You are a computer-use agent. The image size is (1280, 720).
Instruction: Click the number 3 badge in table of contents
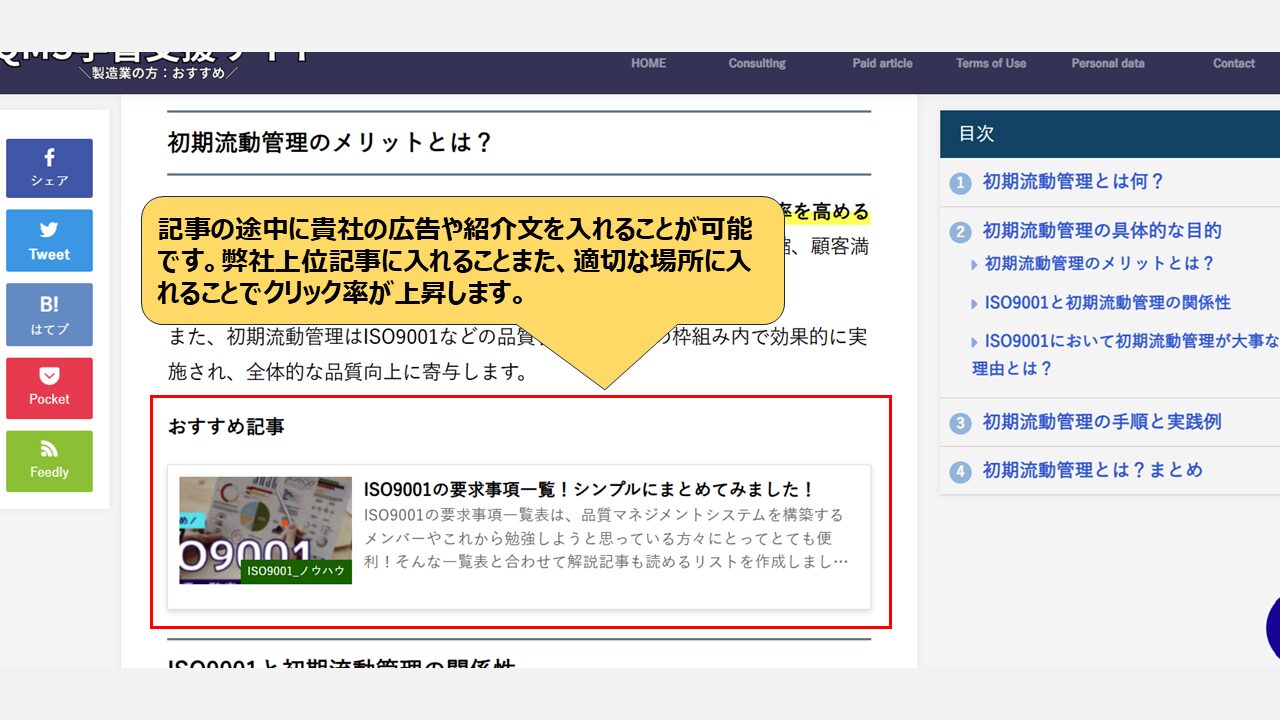tap(960, 423)
